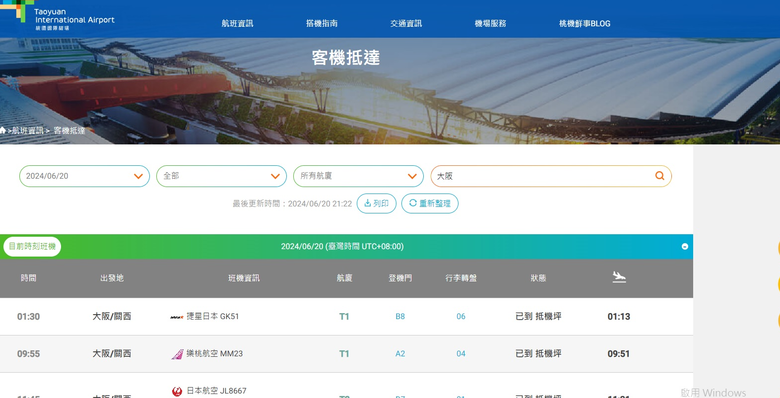Screen dimensions: 780x398
Task: Open the 機場服務 menu
Action: [x=490, y=23]
